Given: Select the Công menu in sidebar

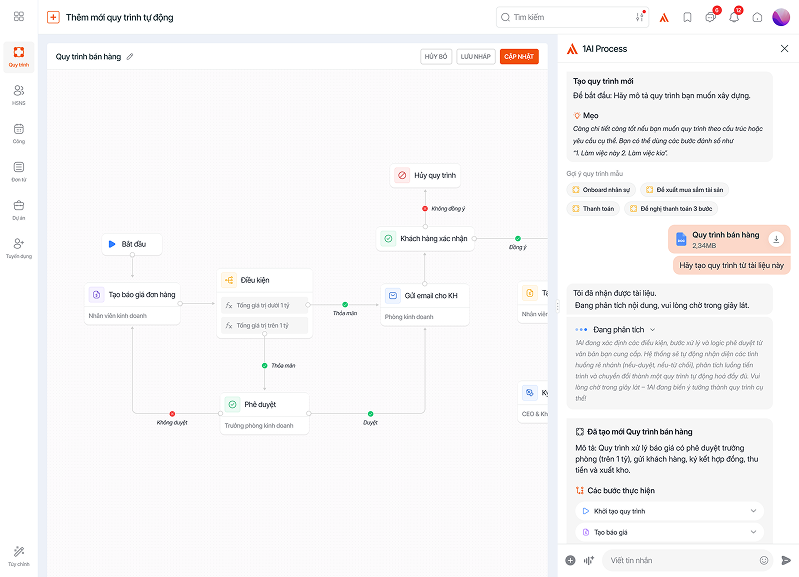Looking at the screenshot, I should (18, 132).
